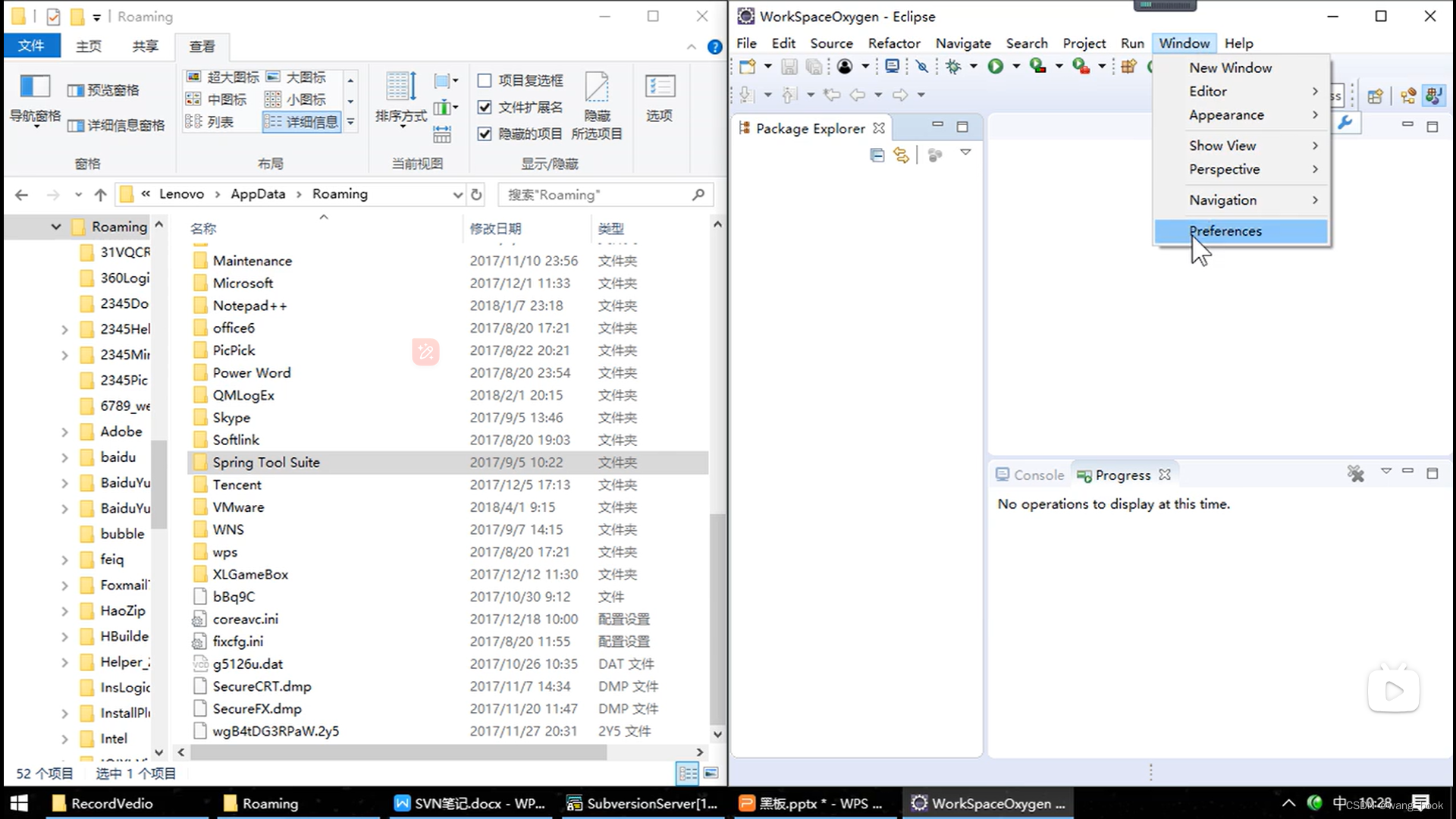Select the 列表 layout option
The image size is (1456, 819).
pyautogui.click(x=210, y=121)
